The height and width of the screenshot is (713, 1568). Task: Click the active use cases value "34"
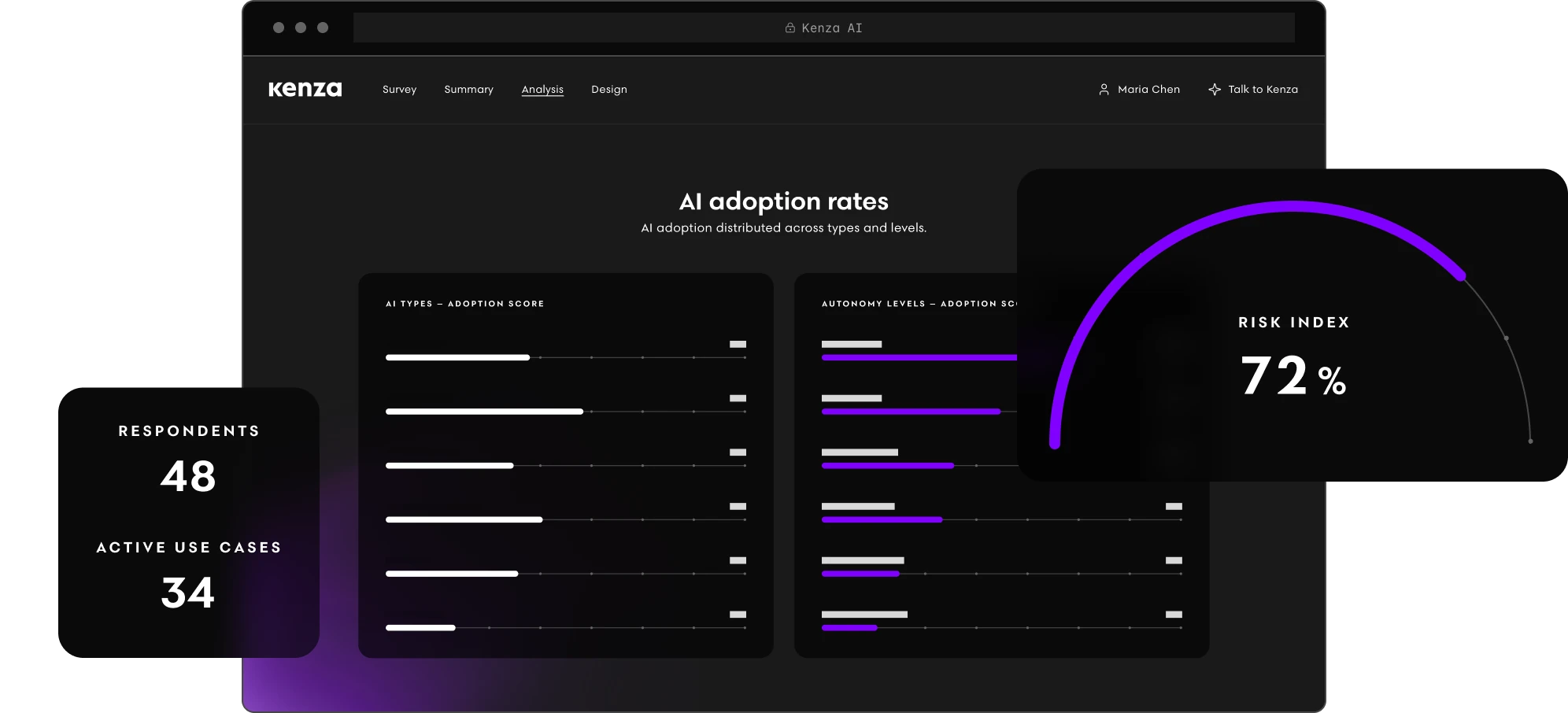188,593
